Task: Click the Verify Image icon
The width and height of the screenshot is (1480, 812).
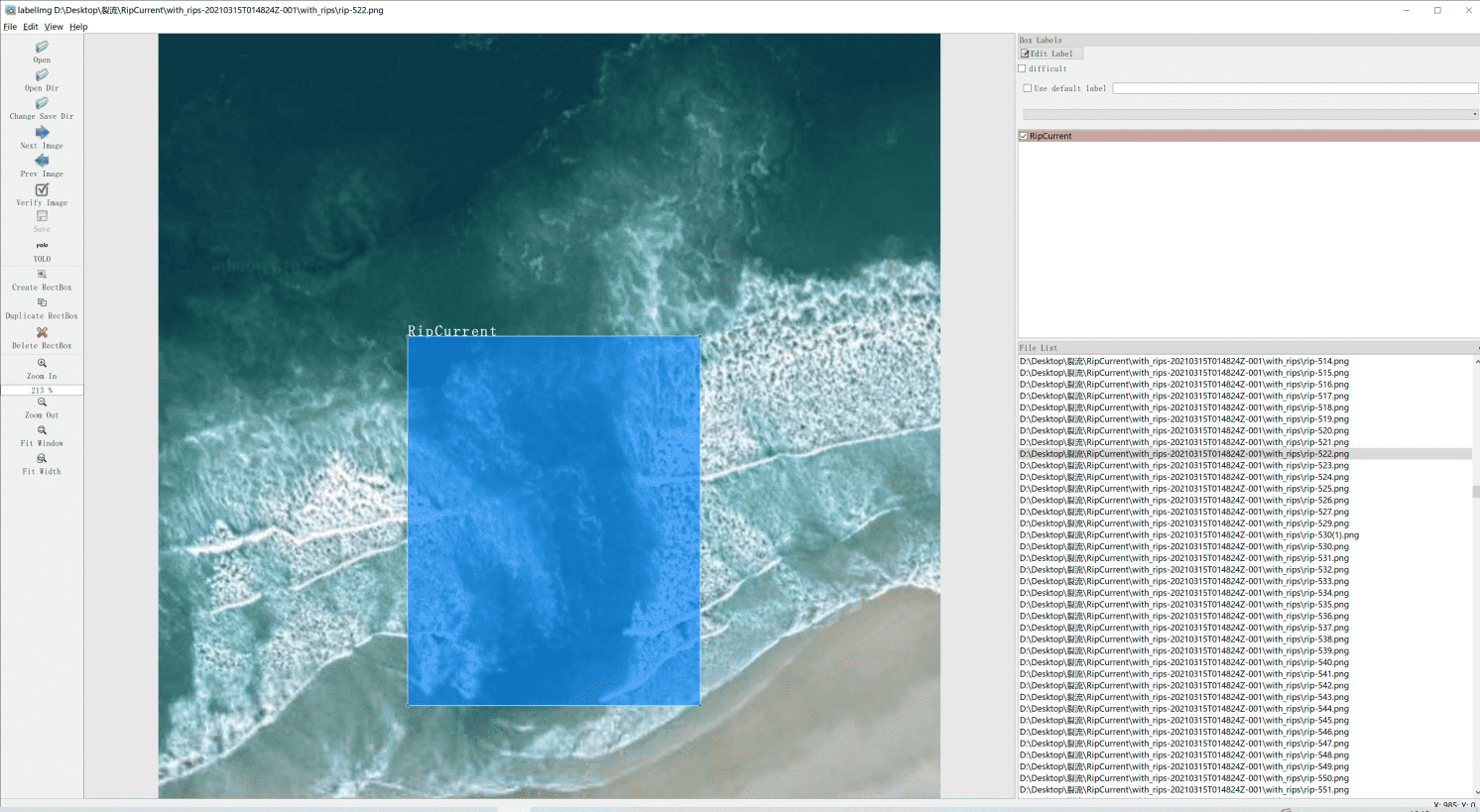Action: point(42,189)
